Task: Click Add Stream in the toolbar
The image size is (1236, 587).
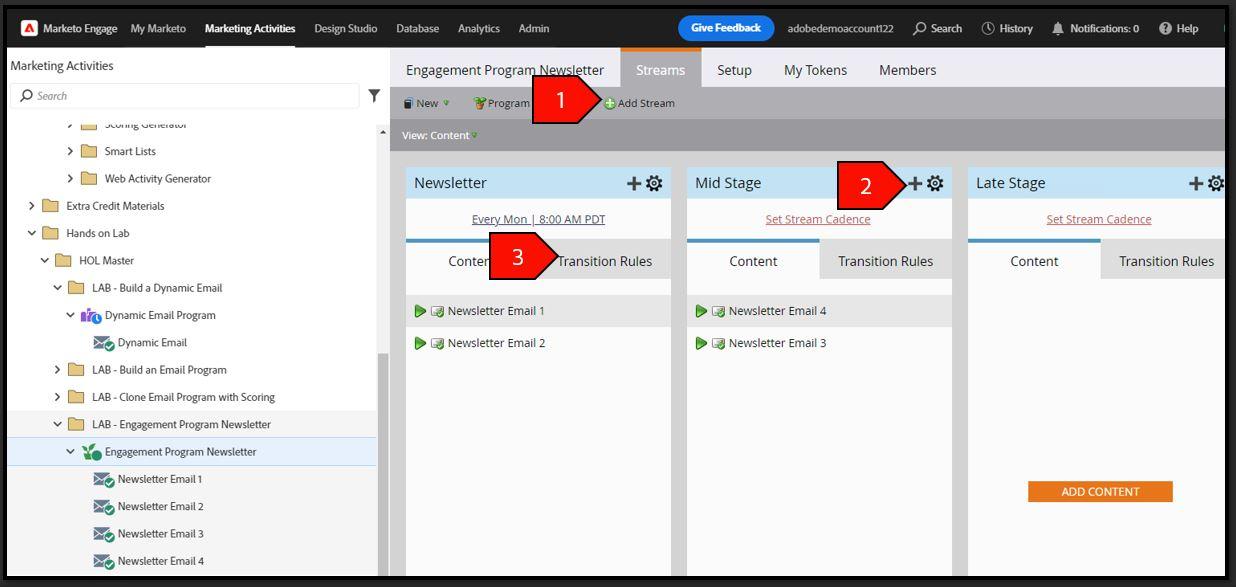Action: [639, 103]
